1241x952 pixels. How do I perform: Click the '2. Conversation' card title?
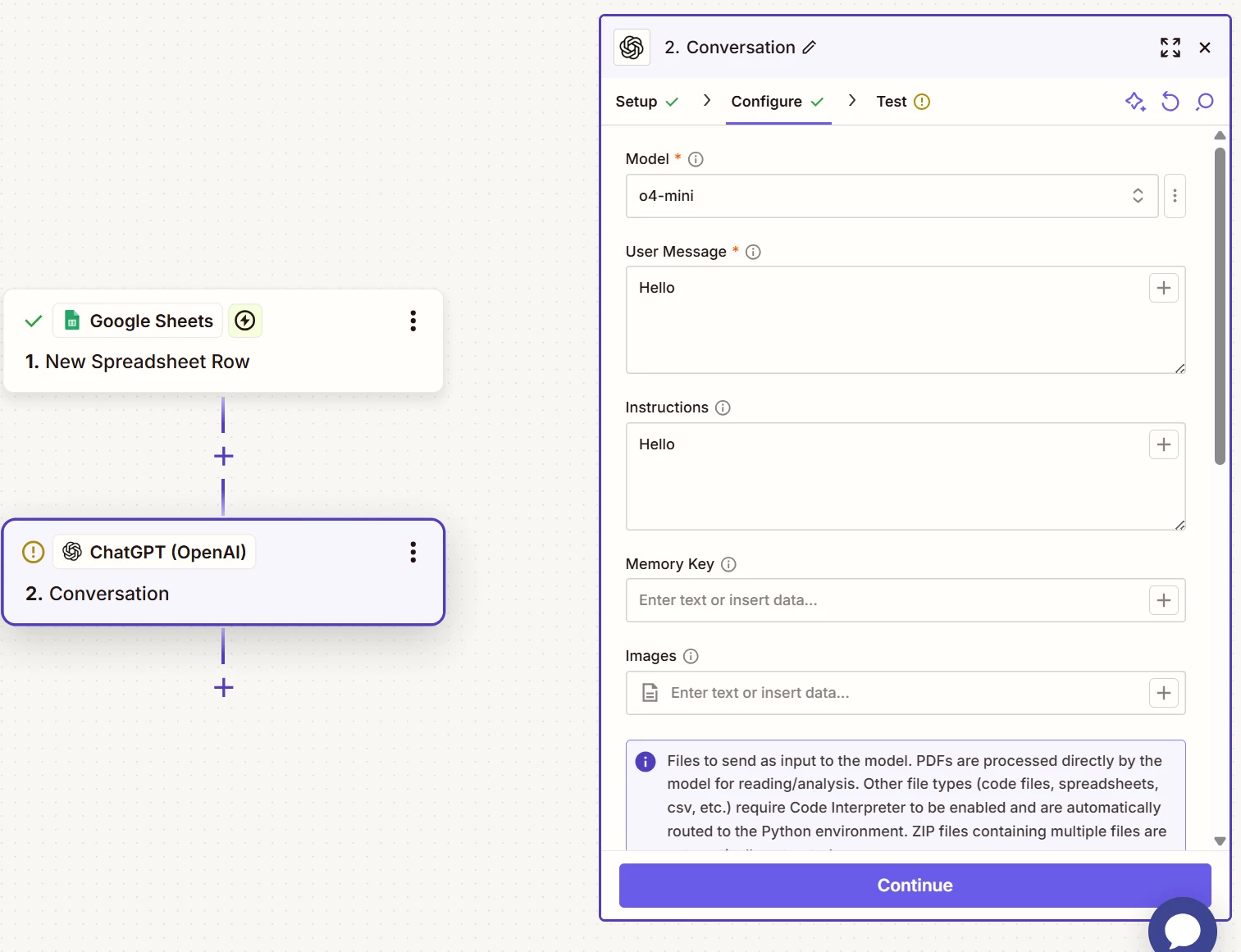pos(97,594)
